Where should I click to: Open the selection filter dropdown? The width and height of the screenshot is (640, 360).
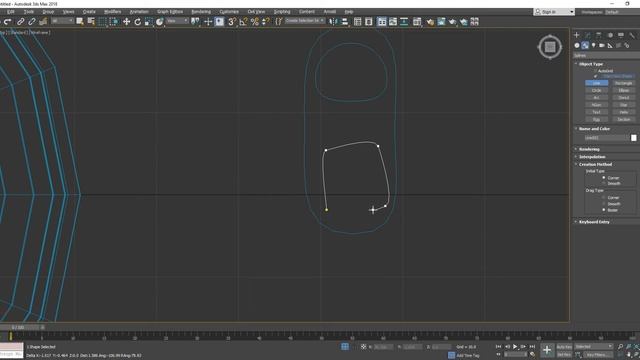(62, 21)
